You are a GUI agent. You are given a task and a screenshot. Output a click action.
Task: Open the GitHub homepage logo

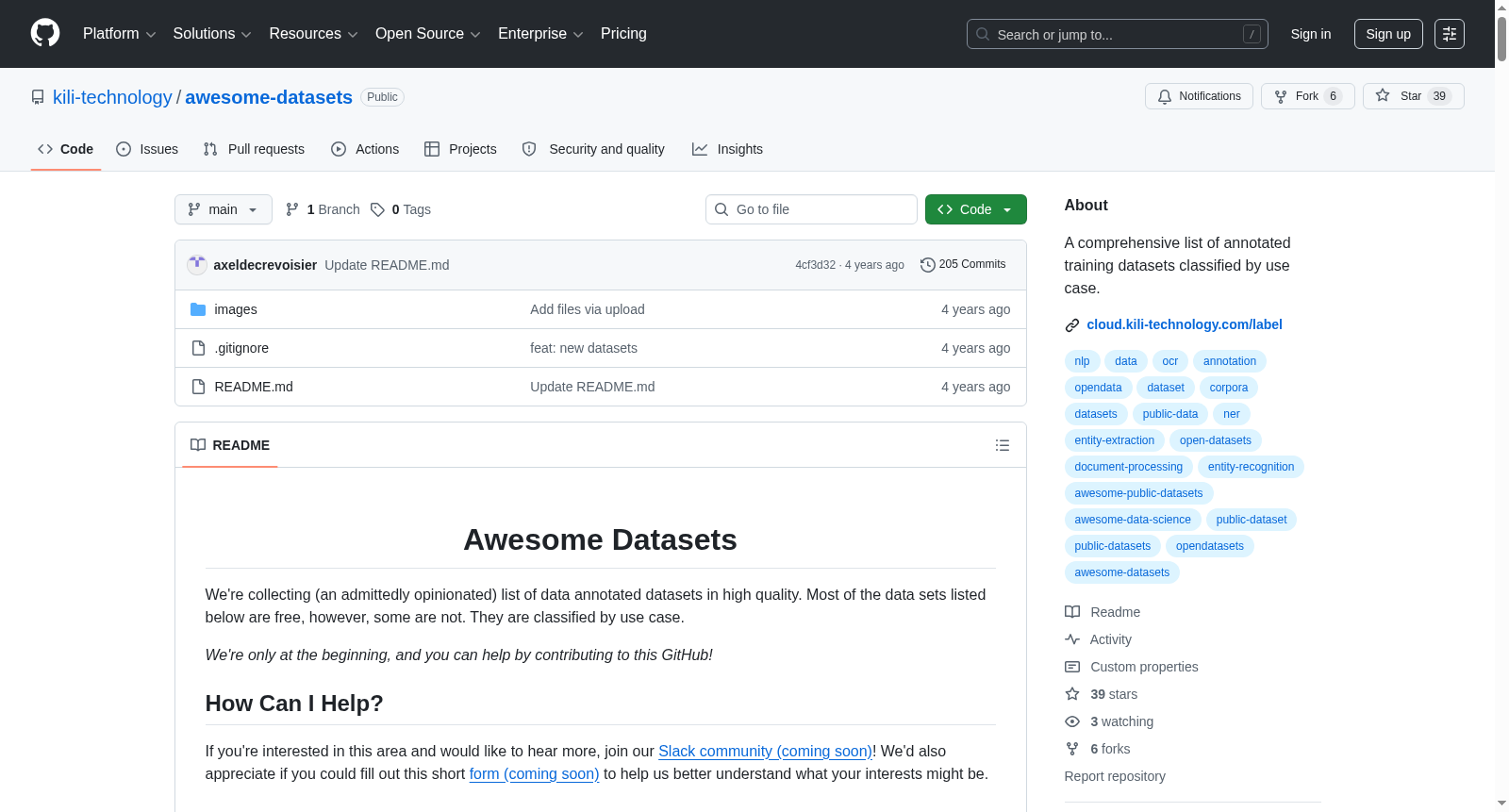pos(45,33)
